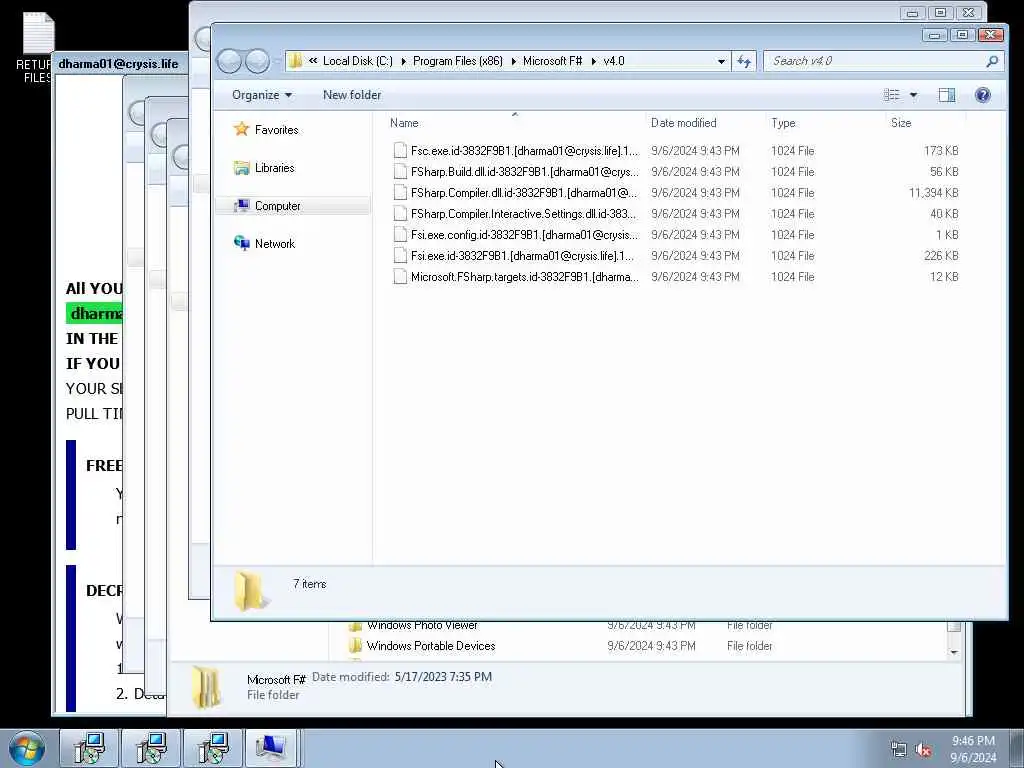Image resolution: width=1024 pixels, height=768 pixels.
Task: Expand the chevron after Program Files (x86)
Action: [x=513, y=61]
